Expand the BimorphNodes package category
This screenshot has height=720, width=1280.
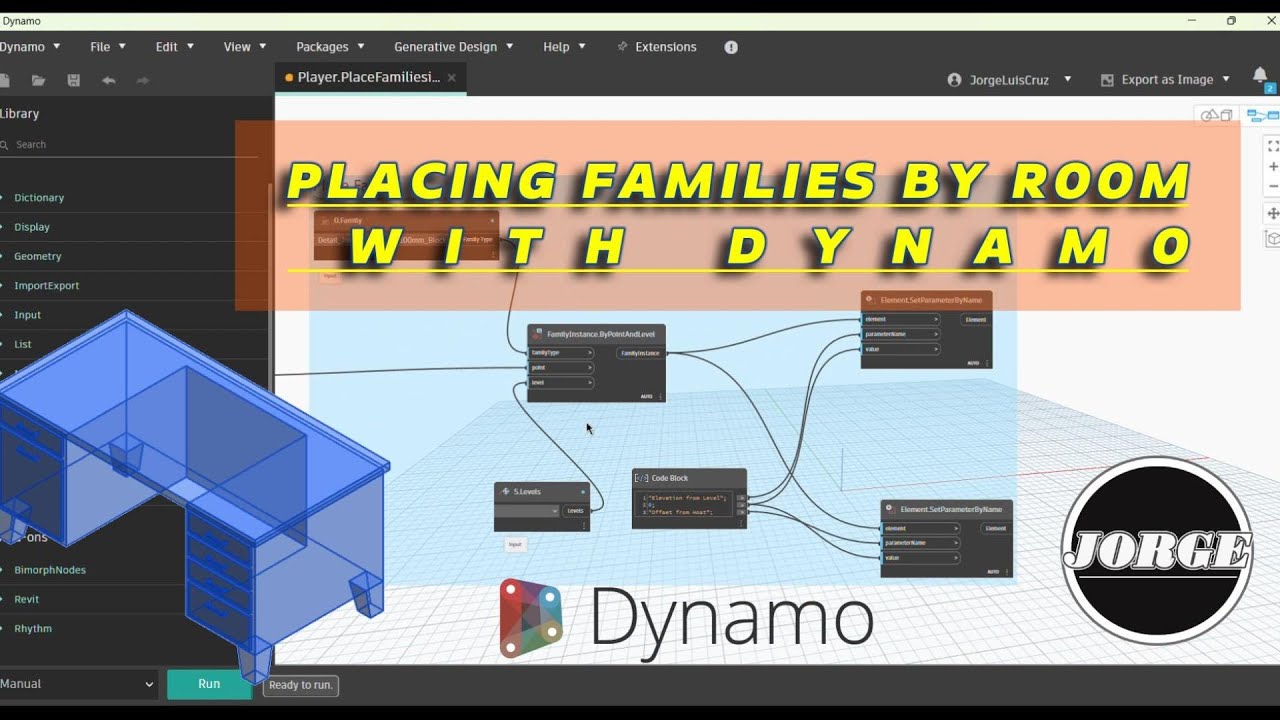(49, 570)
